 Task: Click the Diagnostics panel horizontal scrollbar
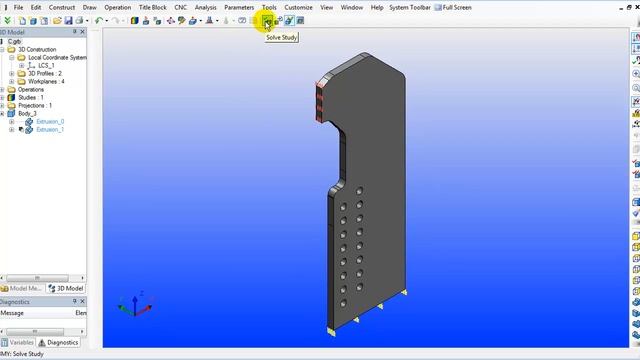[35, 331]
